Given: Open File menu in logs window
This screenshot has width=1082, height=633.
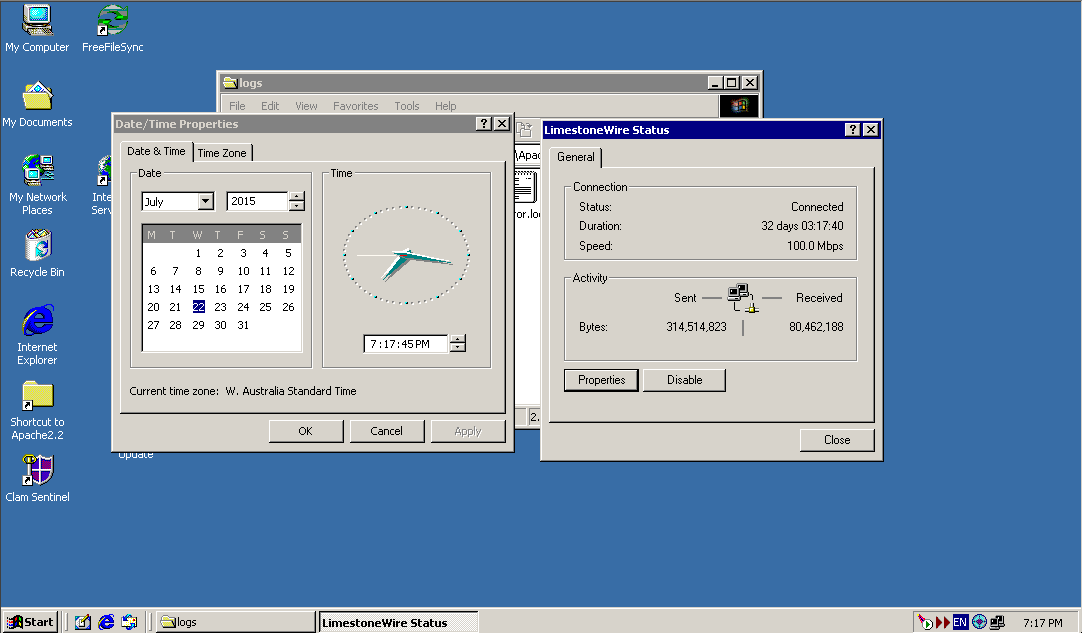Looking at the screenshot, I should pos(237,106).
